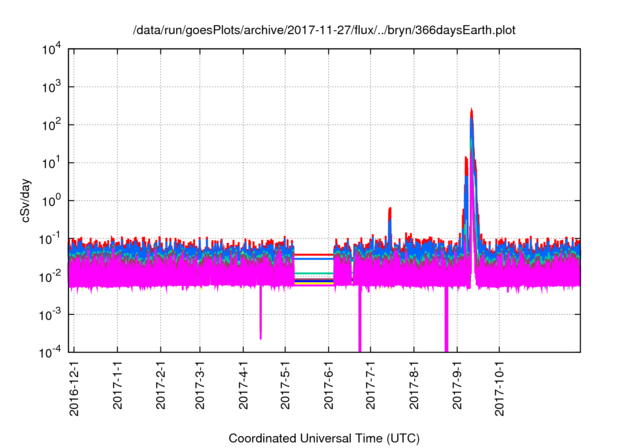Select the 2017-4-1 date tick label
Viewport: 640px width, 448px height.
point(243,390)
